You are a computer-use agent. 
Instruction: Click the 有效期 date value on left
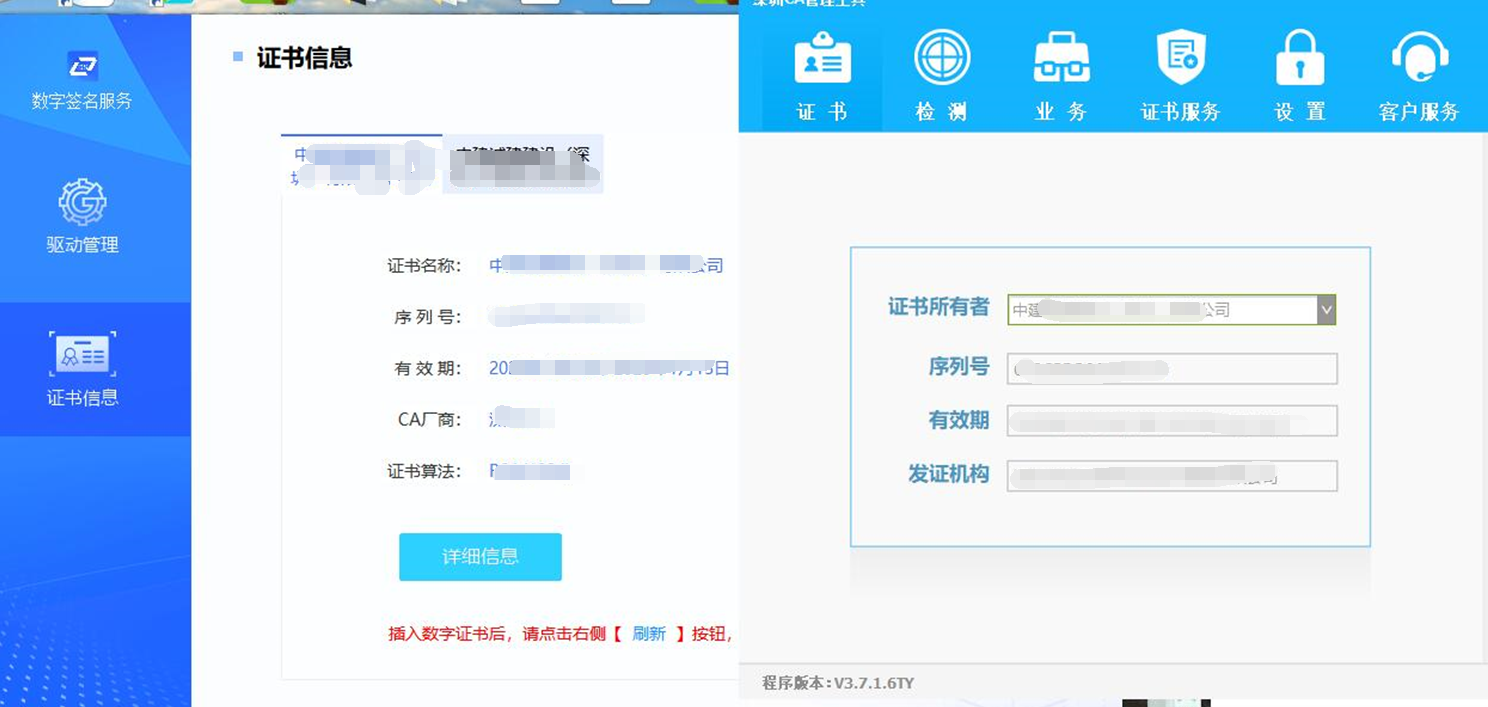click(x=609, y=368)
